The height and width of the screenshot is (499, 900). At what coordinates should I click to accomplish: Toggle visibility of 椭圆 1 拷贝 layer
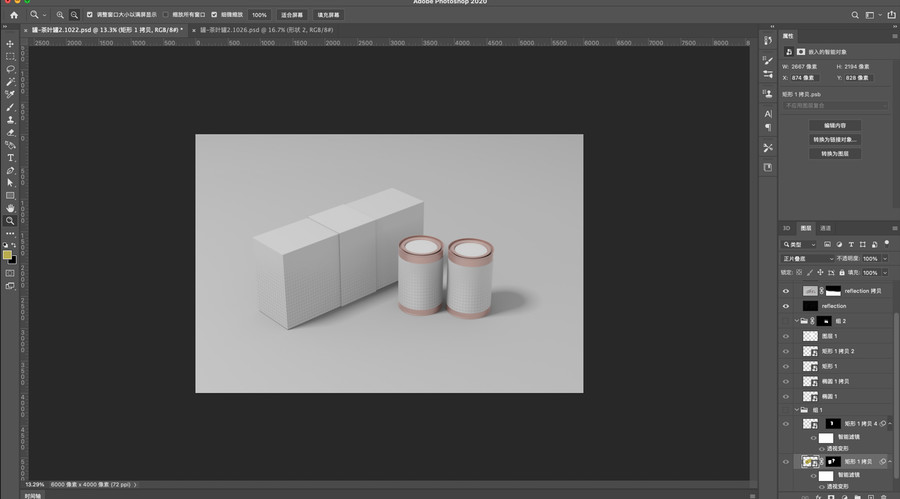(x=786, y=381)
